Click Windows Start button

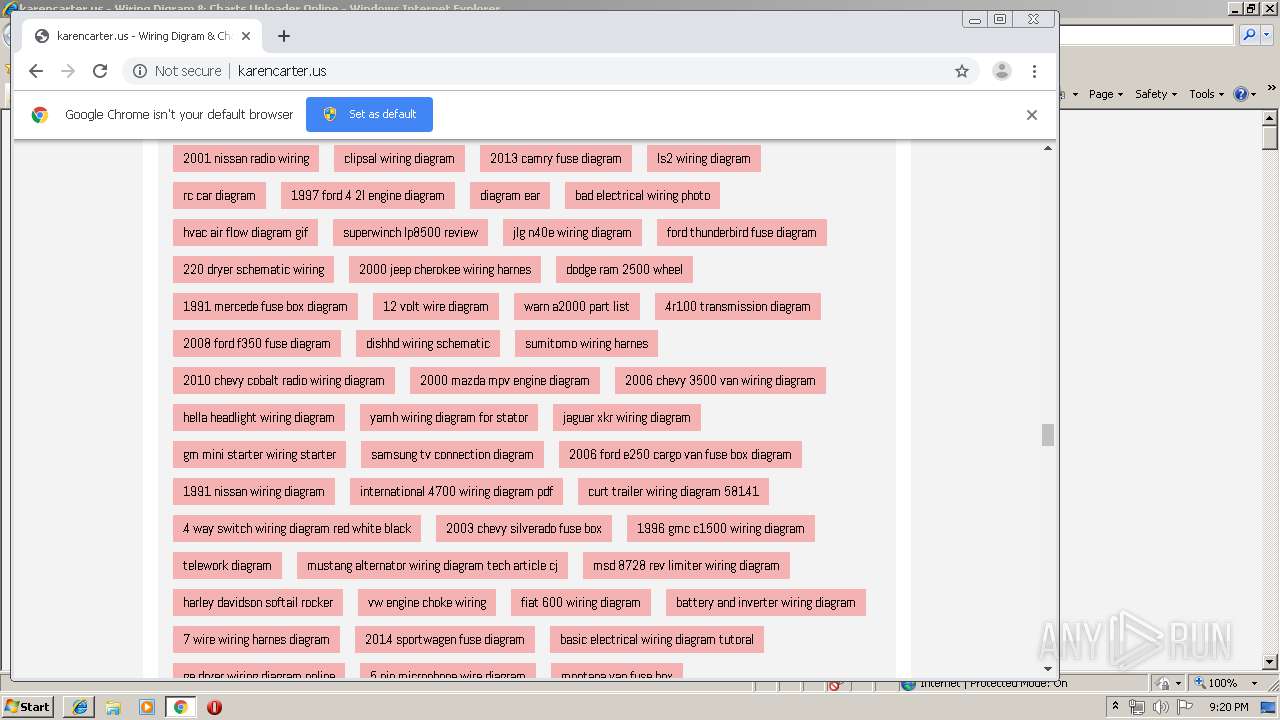(x=27, y=706)
